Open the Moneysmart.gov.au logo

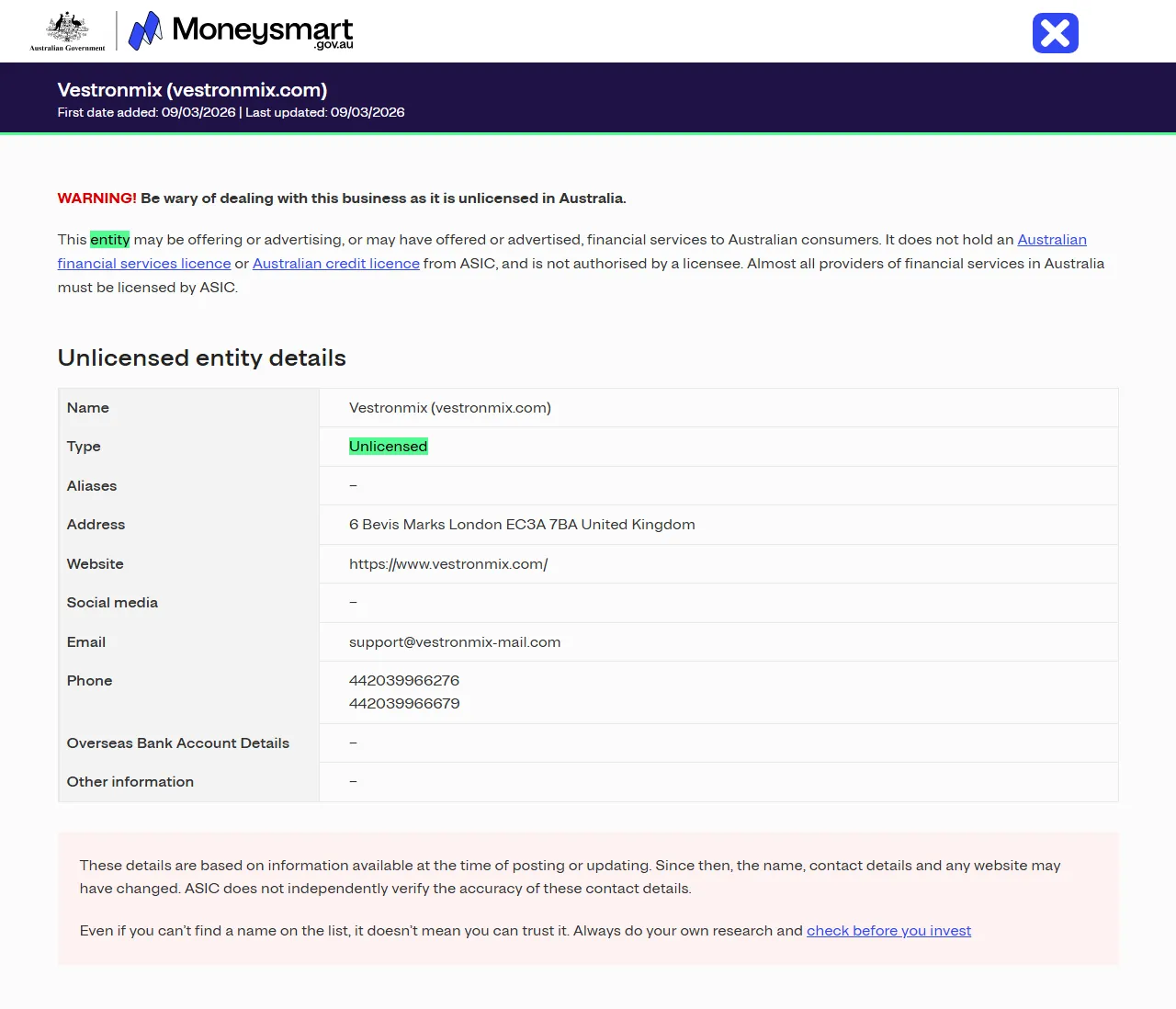[x=241, y=31]
